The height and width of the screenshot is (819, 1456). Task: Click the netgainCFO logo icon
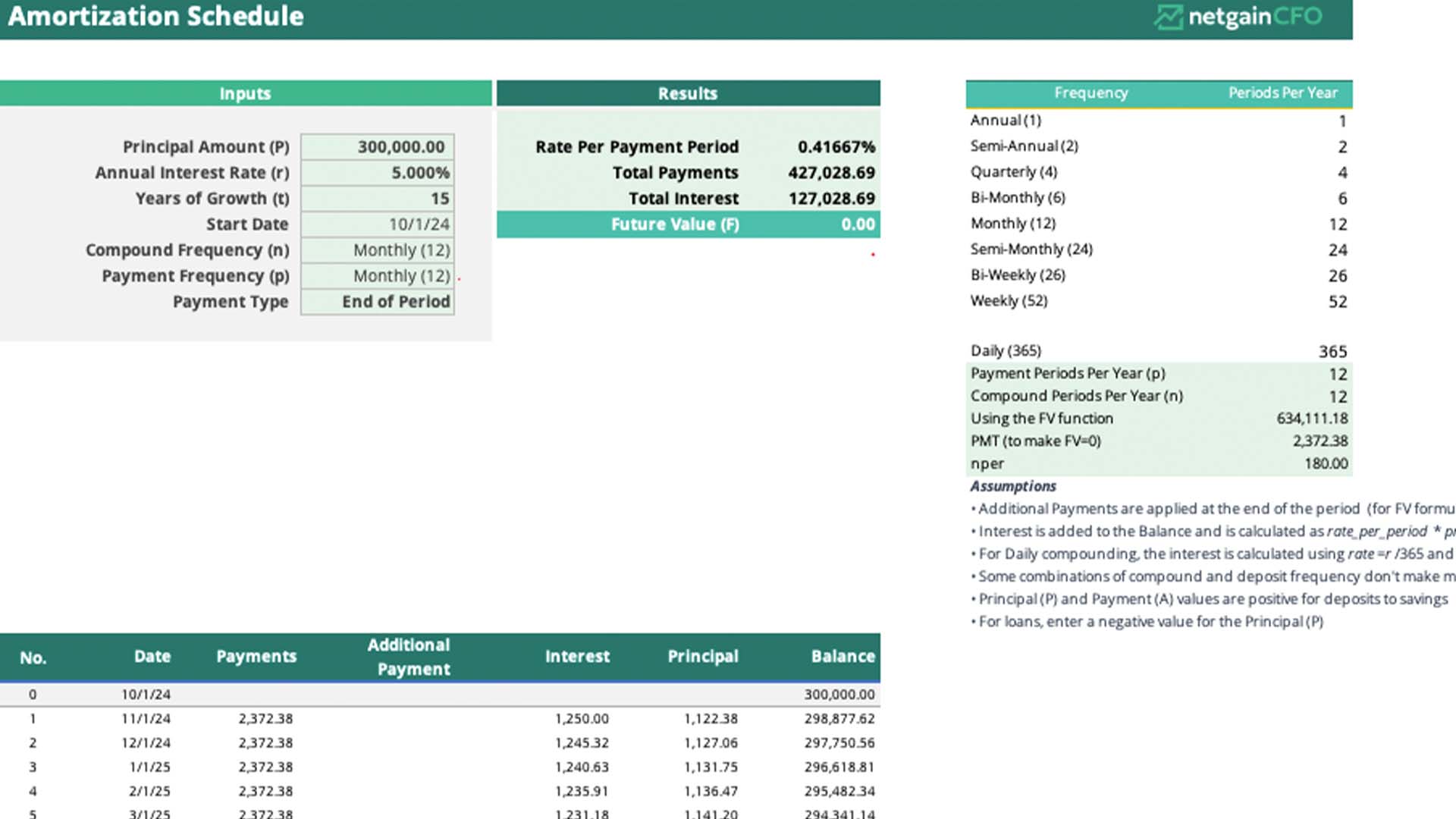tap(1168, 17)
